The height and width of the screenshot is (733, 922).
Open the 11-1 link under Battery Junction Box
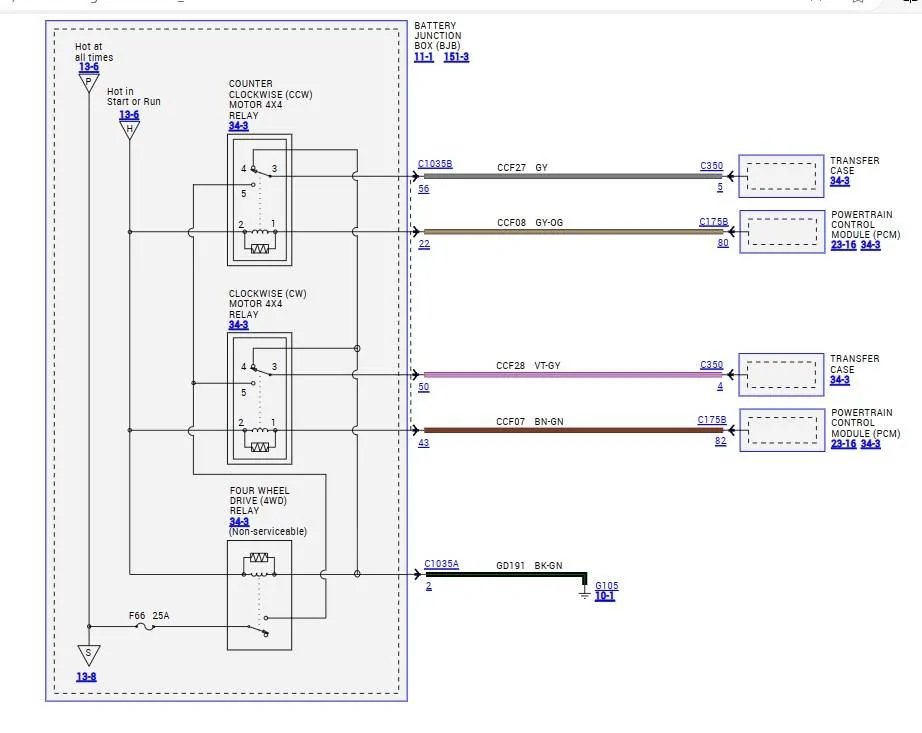point(423,57)
